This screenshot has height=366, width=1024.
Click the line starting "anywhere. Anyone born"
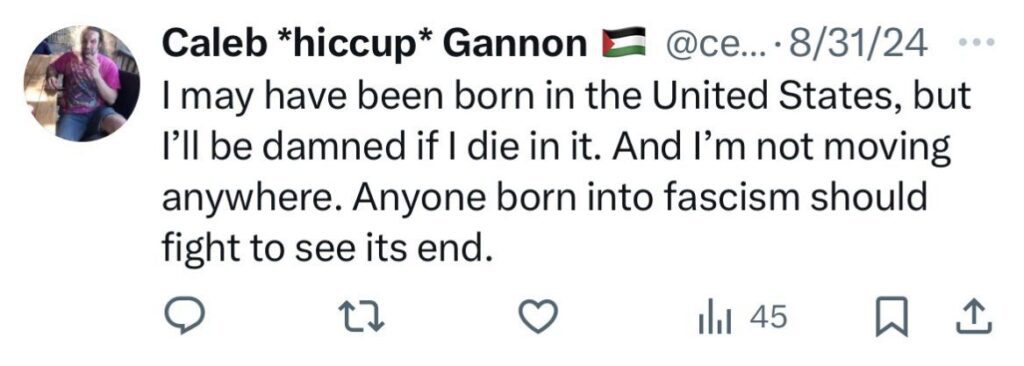(x=544, y=198)
